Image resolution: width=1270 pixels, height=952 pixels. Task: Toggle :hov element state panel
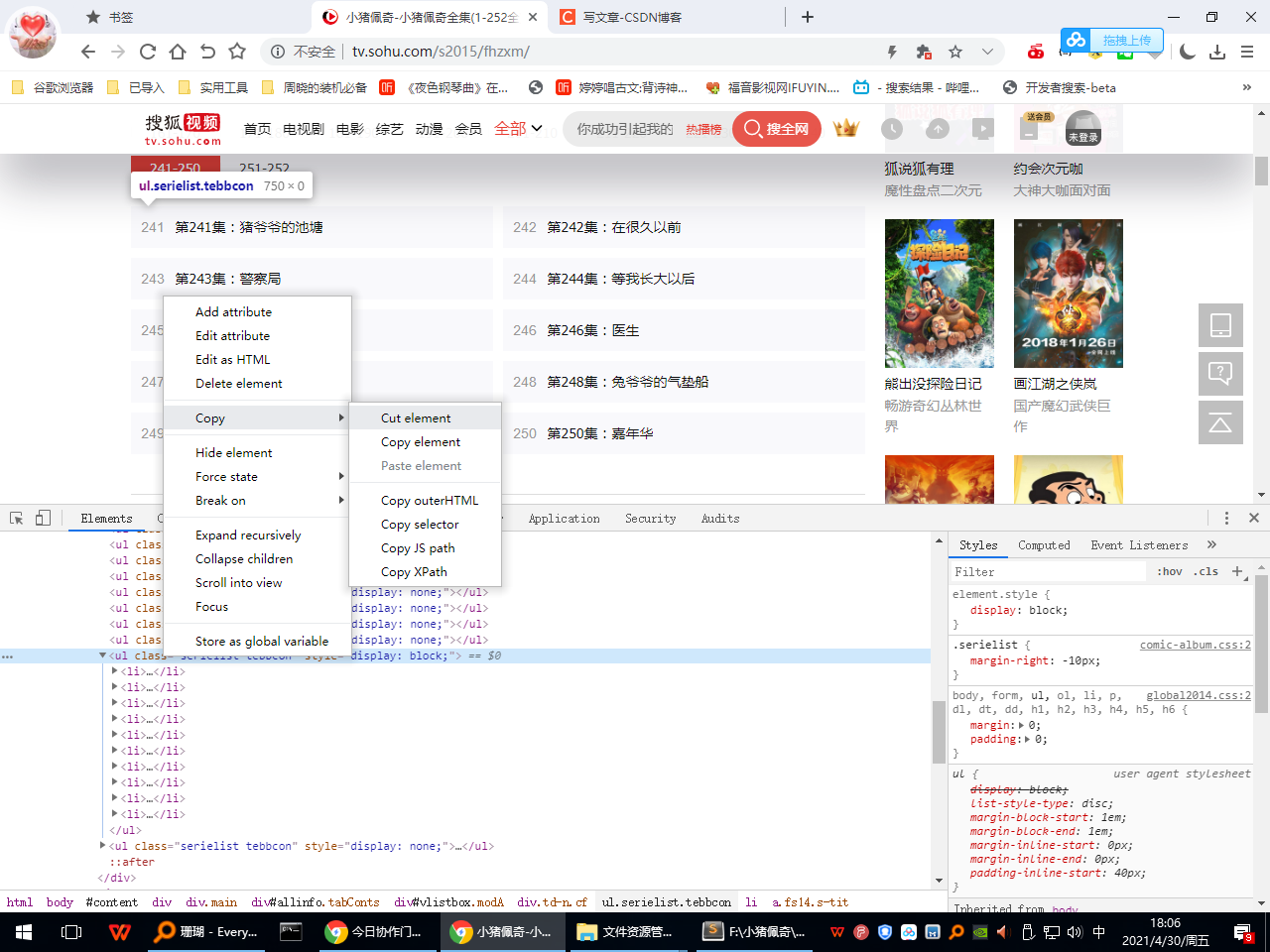click(1170, 572)
